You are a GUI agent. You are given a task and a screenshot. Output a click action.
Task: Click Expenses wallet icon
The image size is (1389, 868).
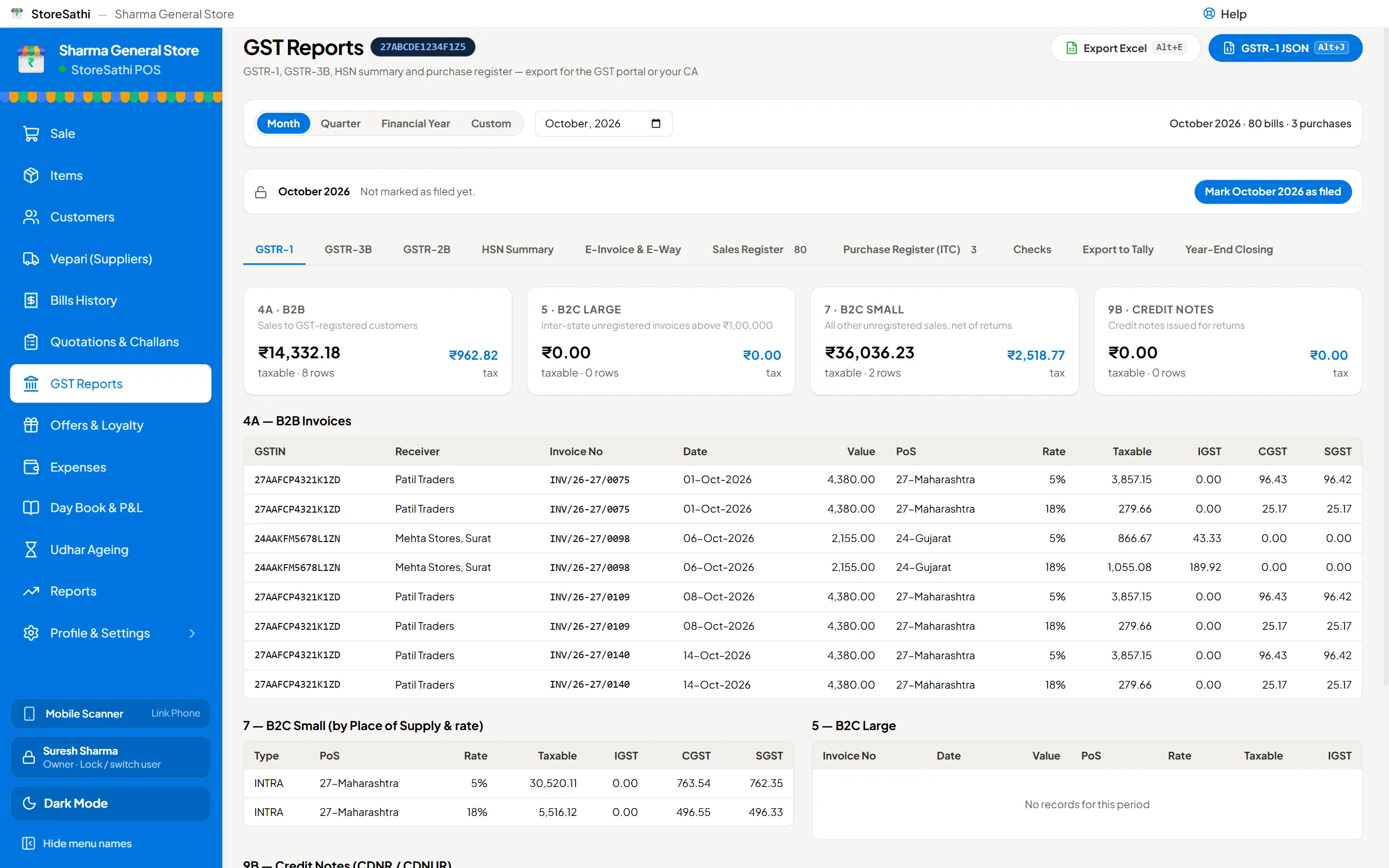coord(31,467)
